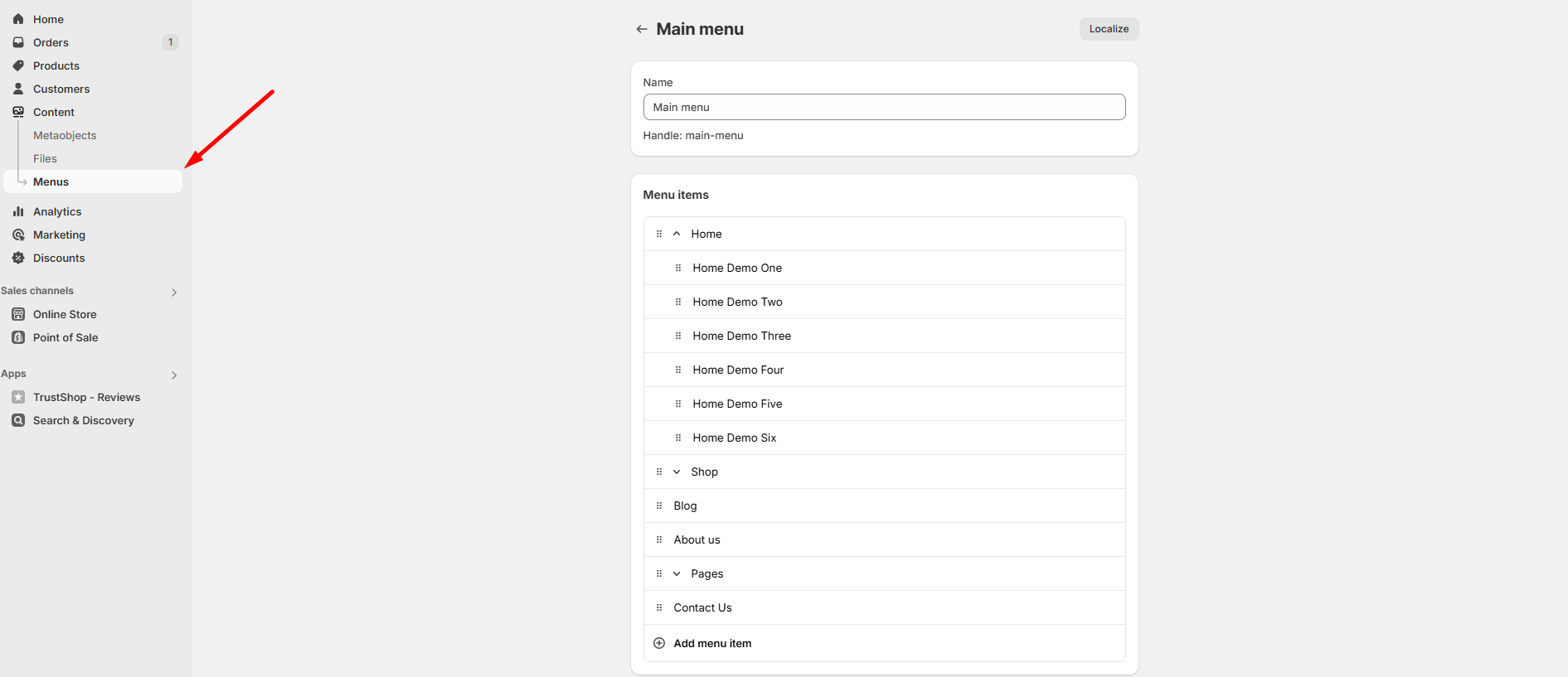
Task: Click the menu Name input field
Action: [884, 107]
